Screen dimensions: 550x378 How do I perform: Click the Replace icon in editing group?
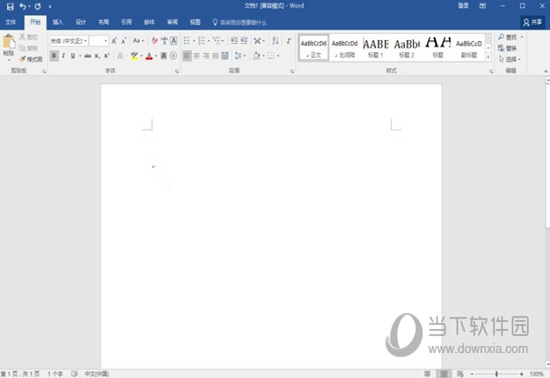[502, 48]
